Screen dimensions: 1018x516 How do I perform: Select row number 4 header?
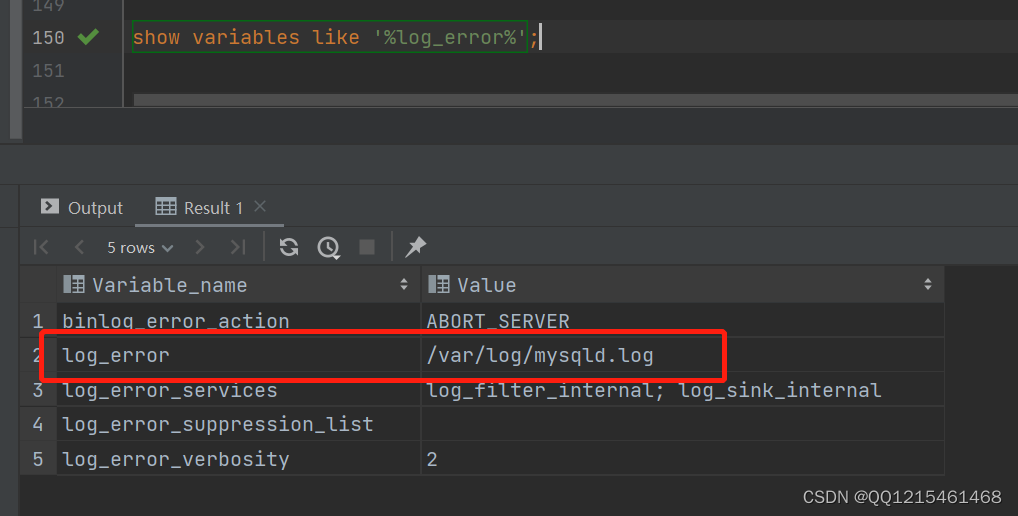[x=38, y=424]
